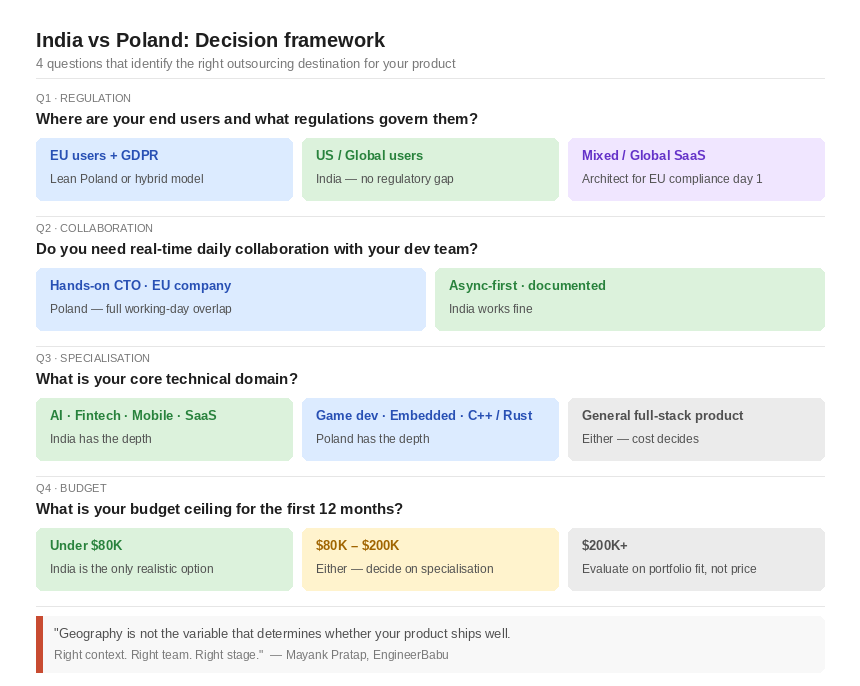Select the Under $80K budget card
The height and width of the screenshot is (686, 860).
click(x=164, y=559)
